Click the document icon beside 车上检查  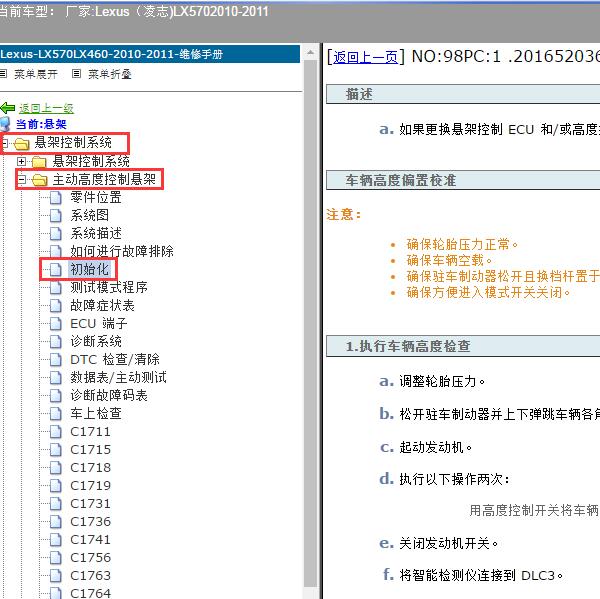55,414
